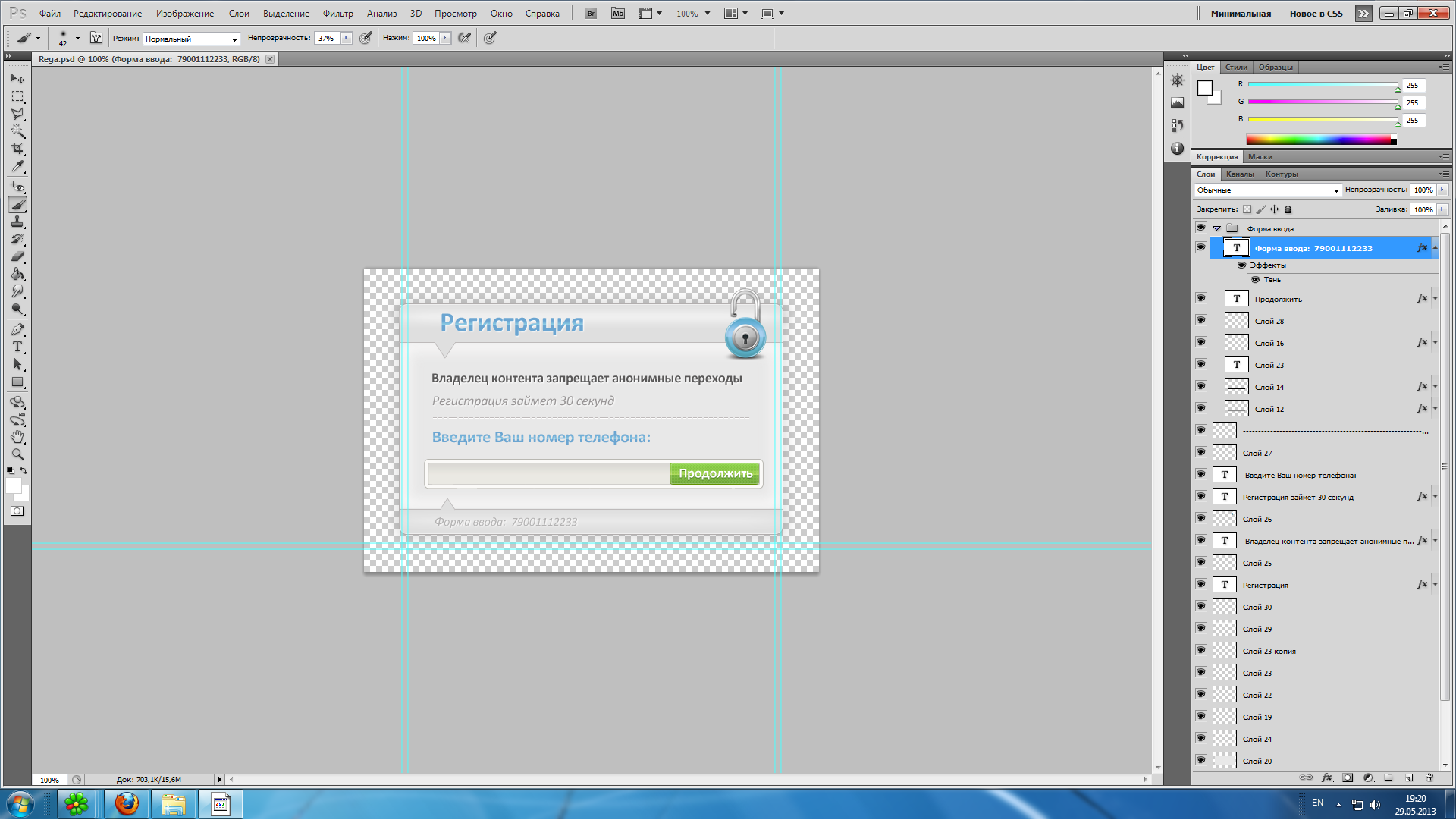Select the Pen tool
Screen dimensions: 1456x820
17,329
